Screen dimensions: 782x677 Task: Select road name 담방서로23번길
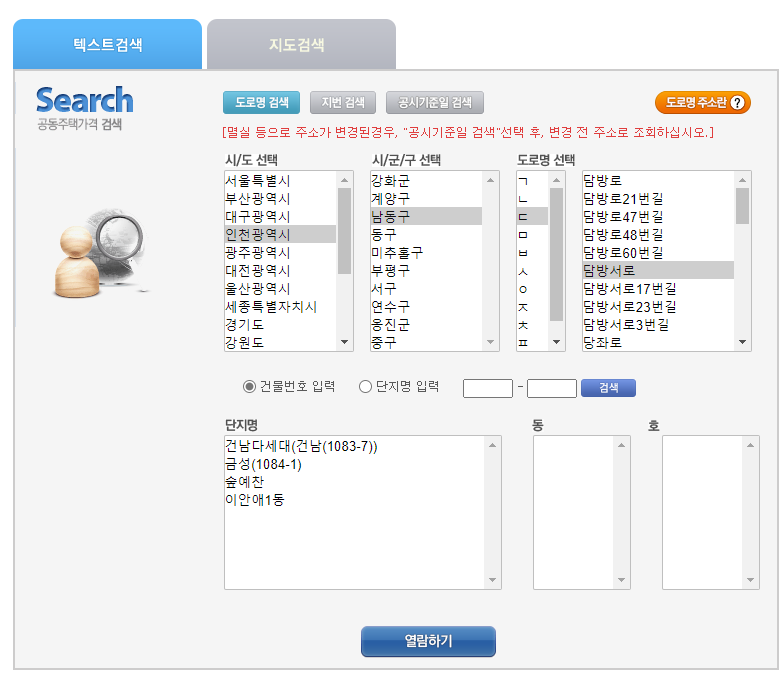pos(658,306)
